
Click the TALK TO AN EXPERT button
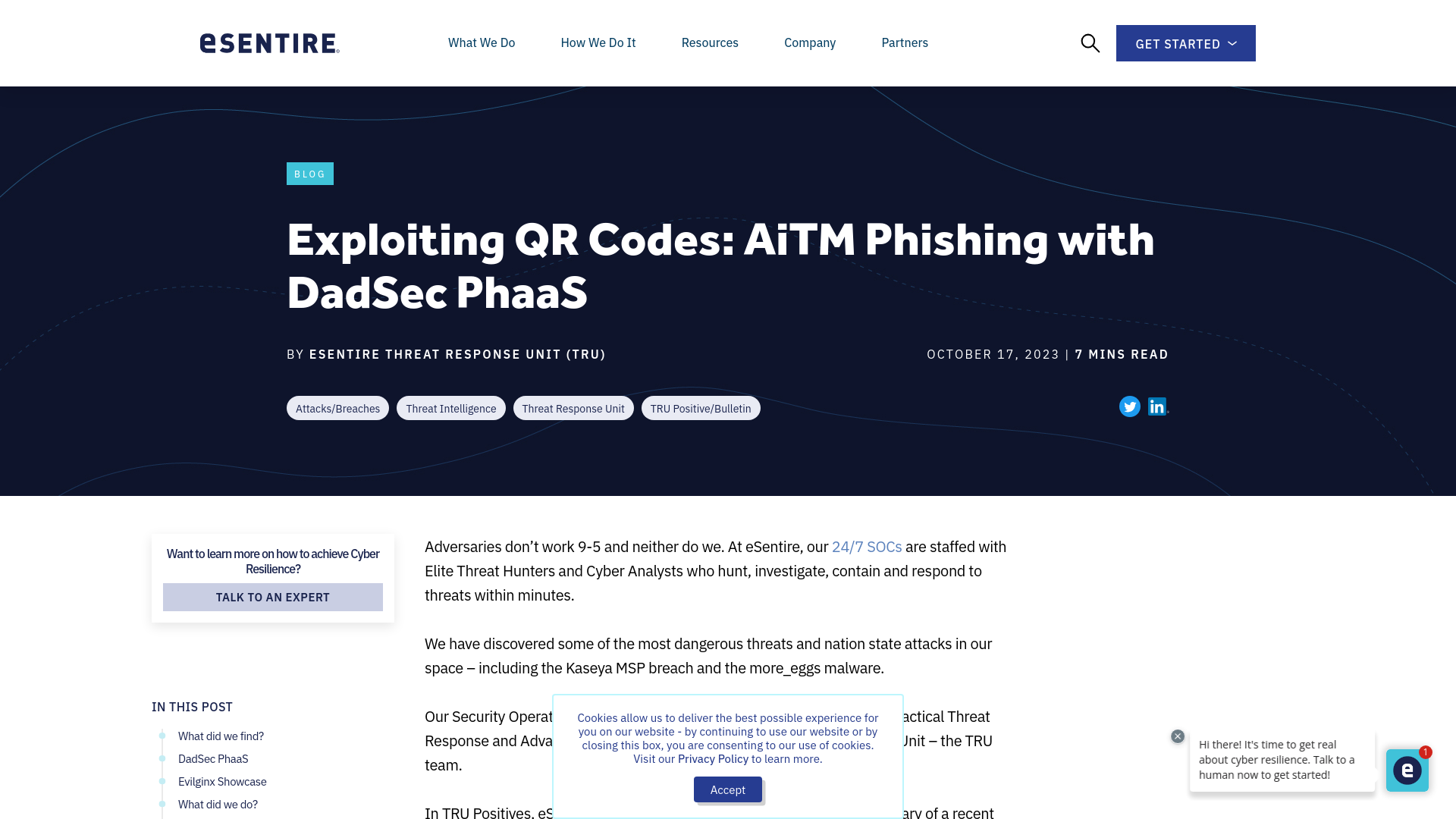(273, 597)
